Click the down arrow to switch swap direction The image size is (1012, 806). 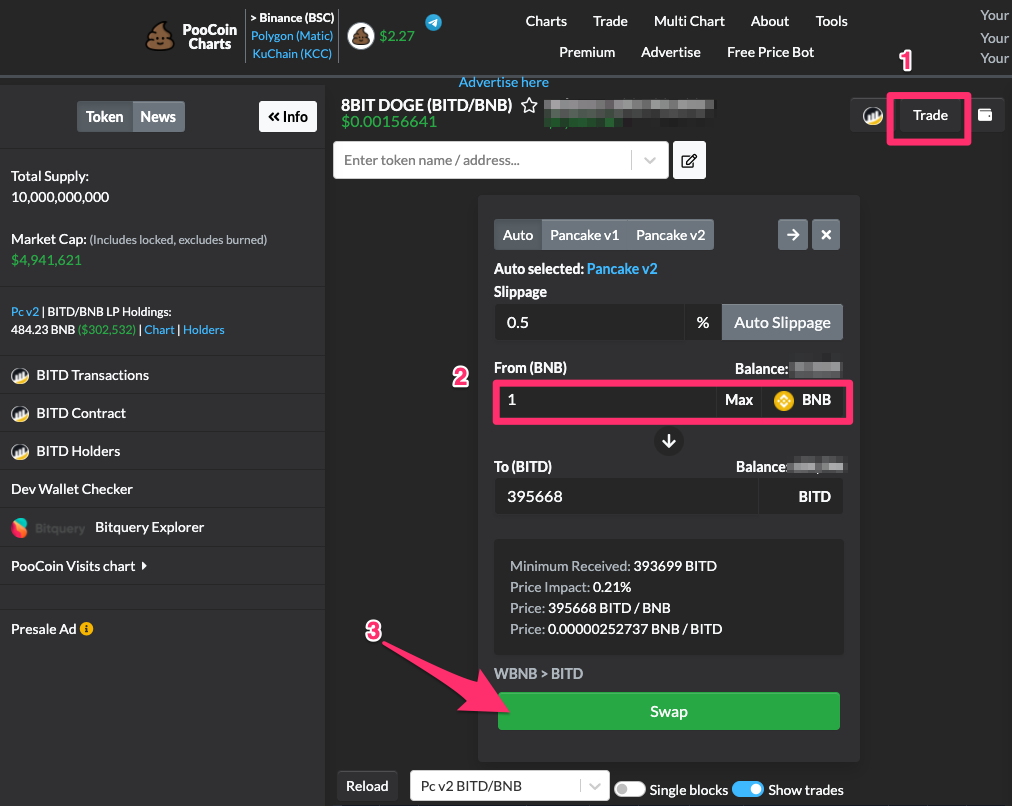point(669,441)
